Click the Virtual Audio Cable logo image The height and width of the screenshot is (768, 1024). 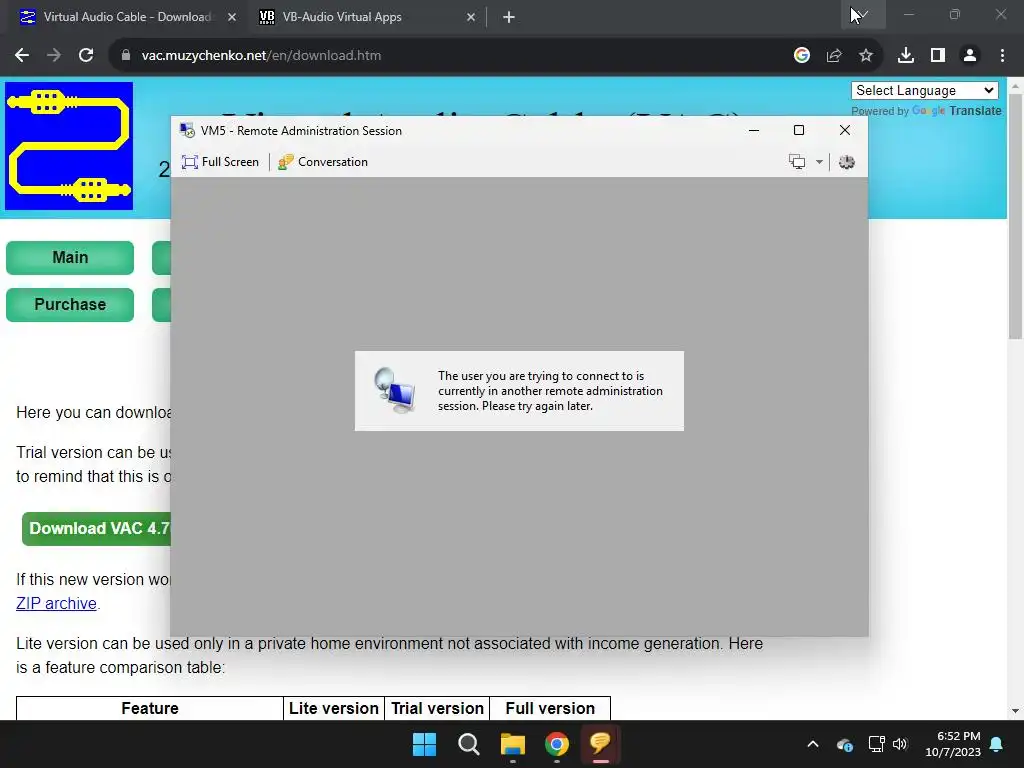point(69,146)
